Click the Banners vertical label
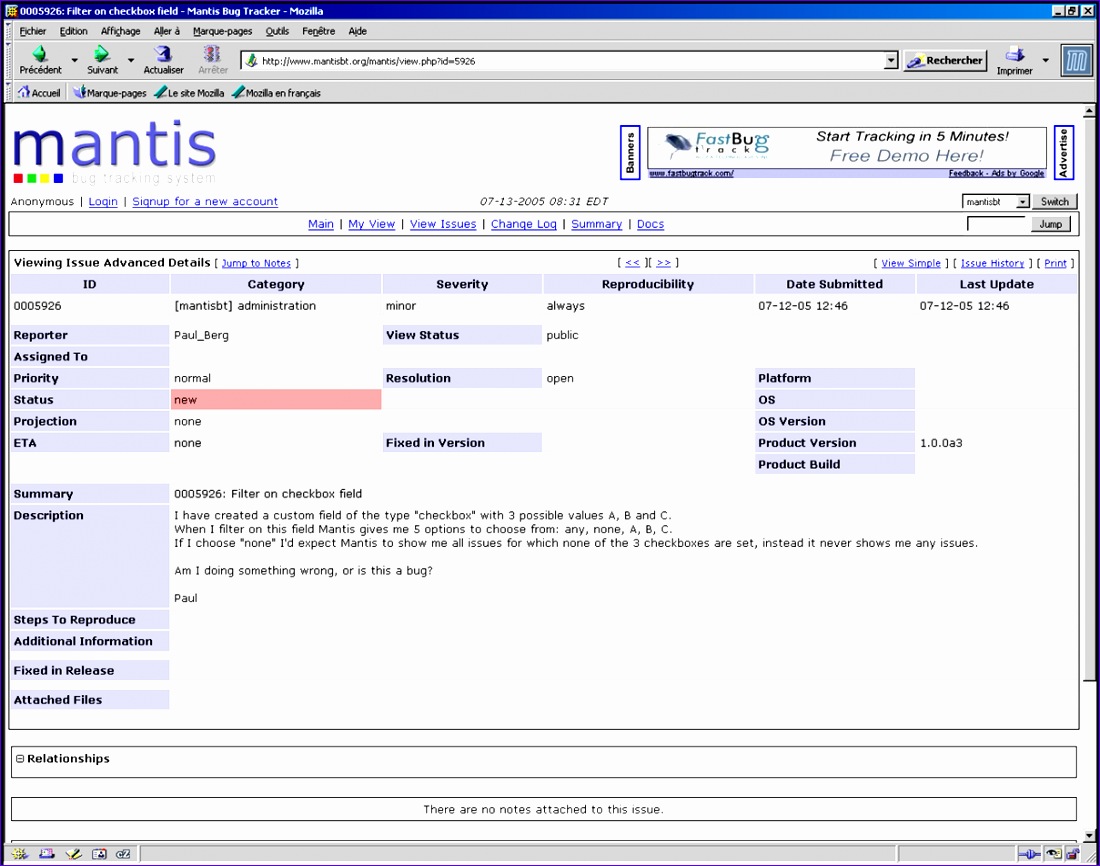The image size is (1100, 866). coord(630,152)
